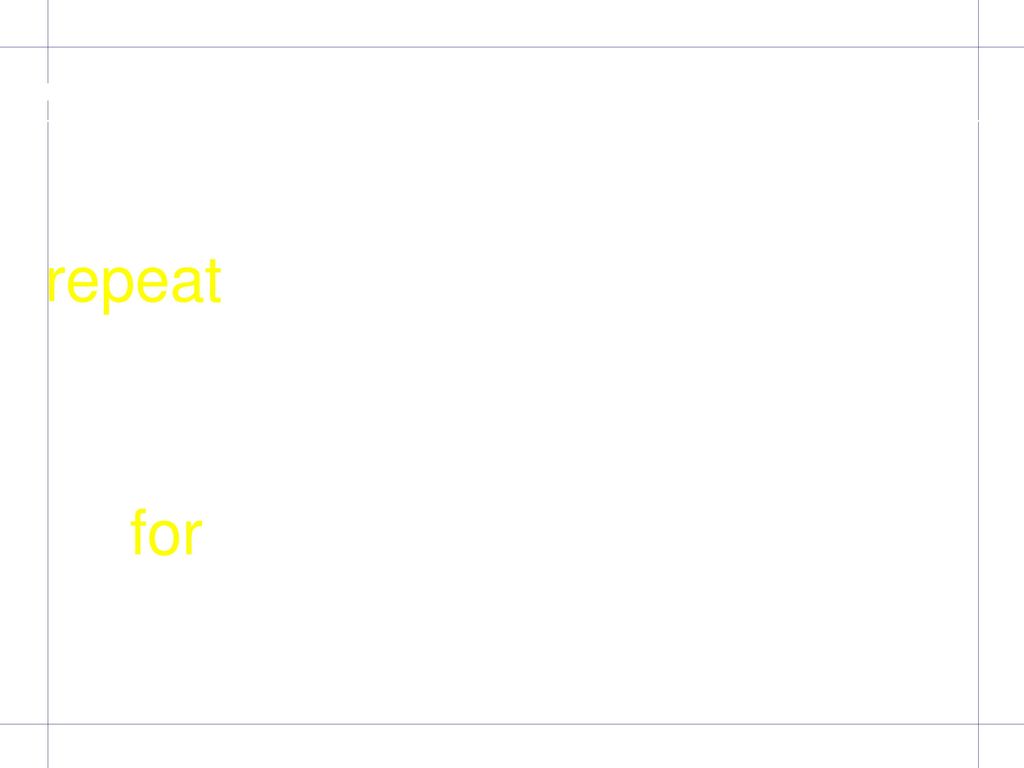The image size is (1024, 768).
Task: Click the letter "f" in for
Action: [138, 532]
